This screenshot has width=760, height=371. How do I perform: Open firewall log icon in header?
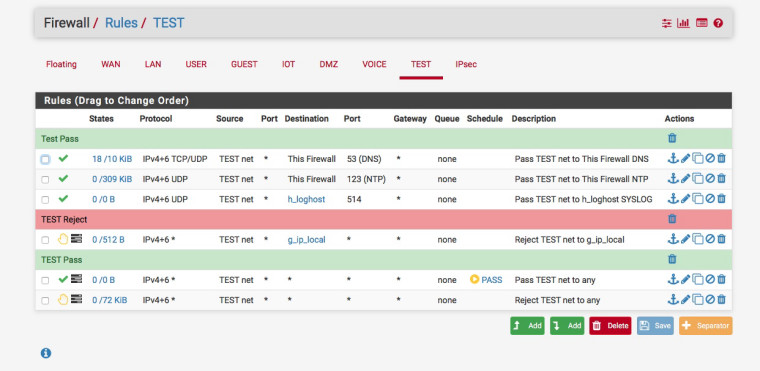[x=701, y=23]
